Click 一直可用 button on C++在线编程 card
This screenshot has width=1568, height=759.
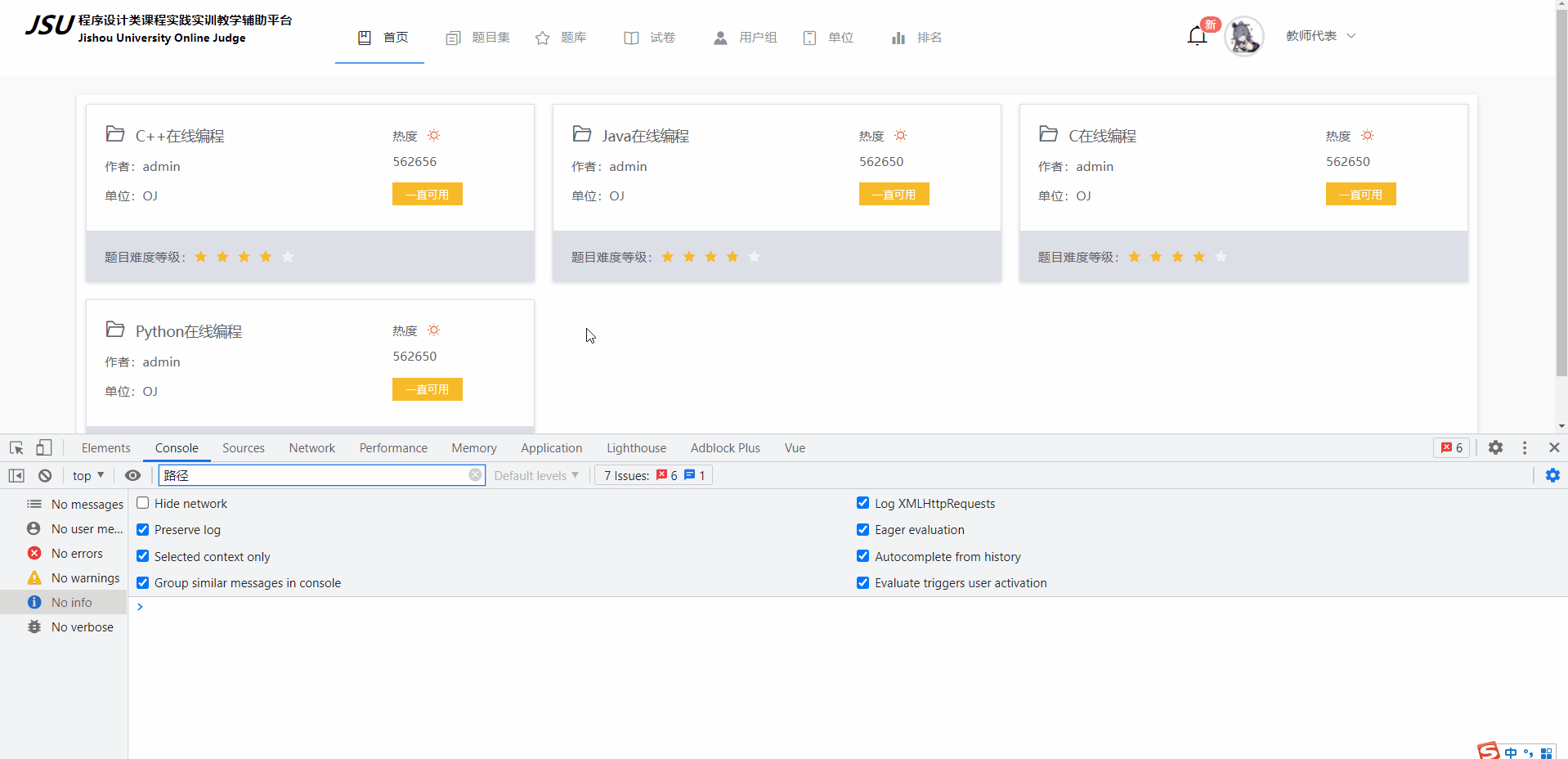pyautogui.click(x=428, y=194)
